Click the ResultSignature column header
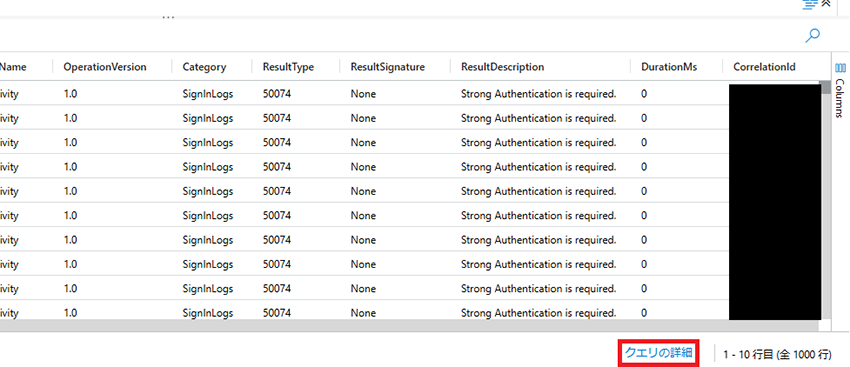The image size is (850, 367). pyautogui.click(x=388, y=67)
